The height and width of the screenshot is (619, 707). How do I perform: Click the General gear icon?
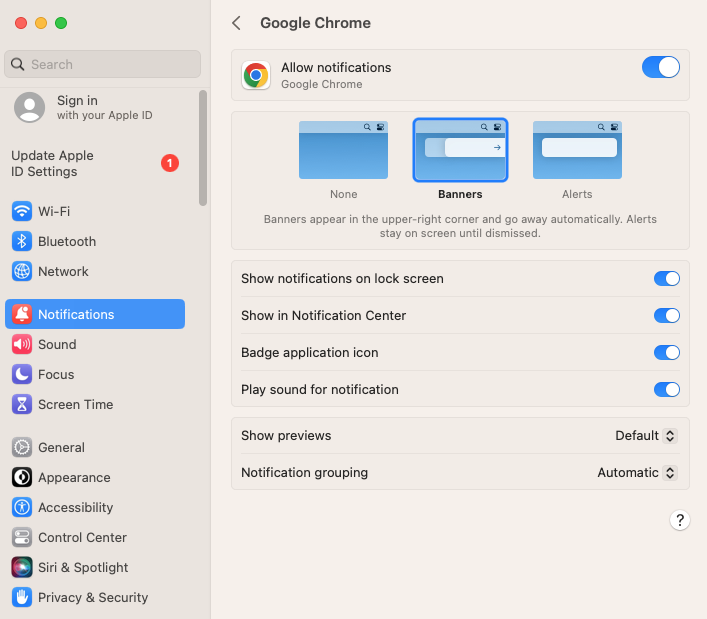22,447
